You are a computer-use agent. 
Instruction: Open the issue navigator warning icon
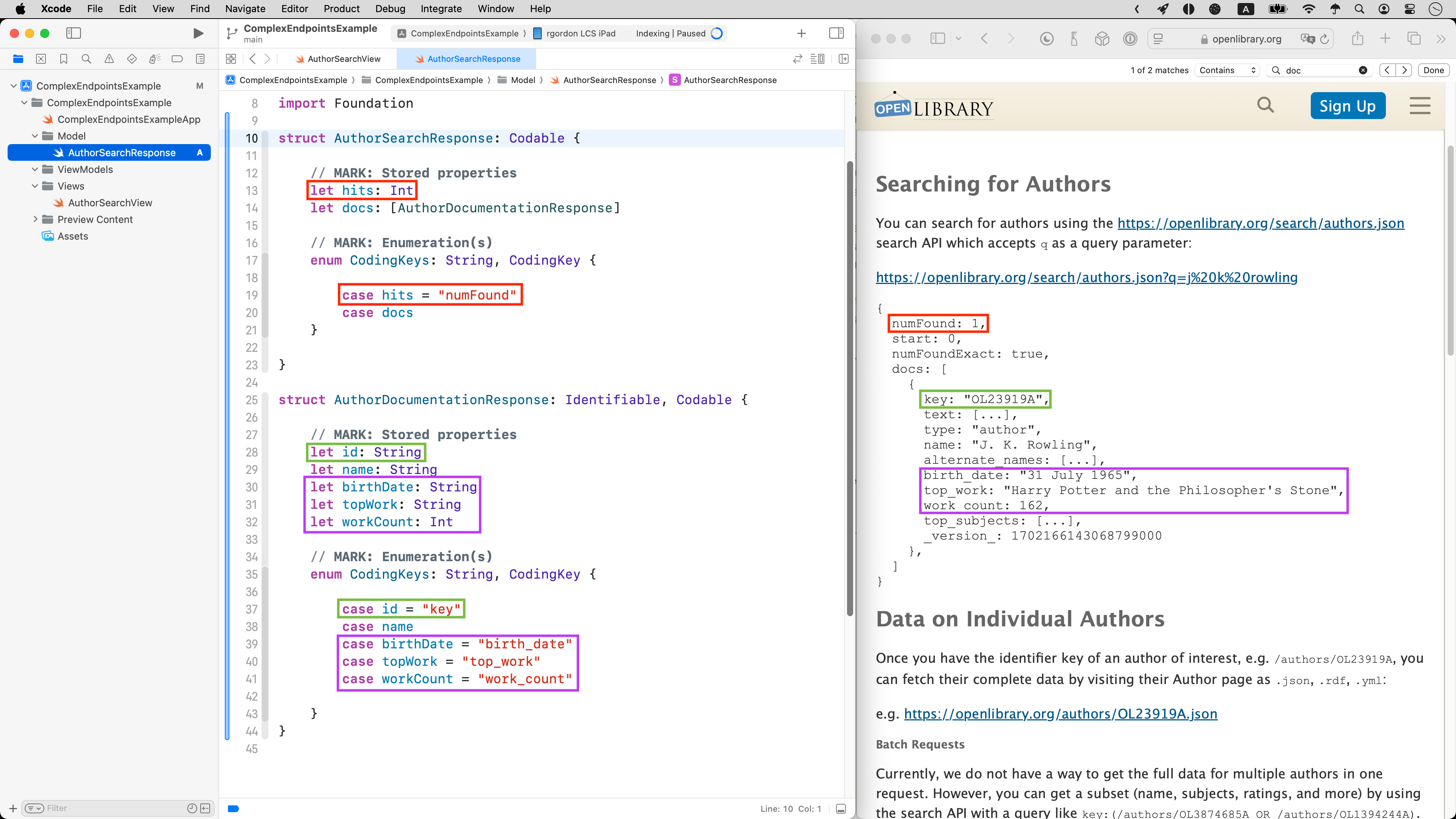click(109, 59)
